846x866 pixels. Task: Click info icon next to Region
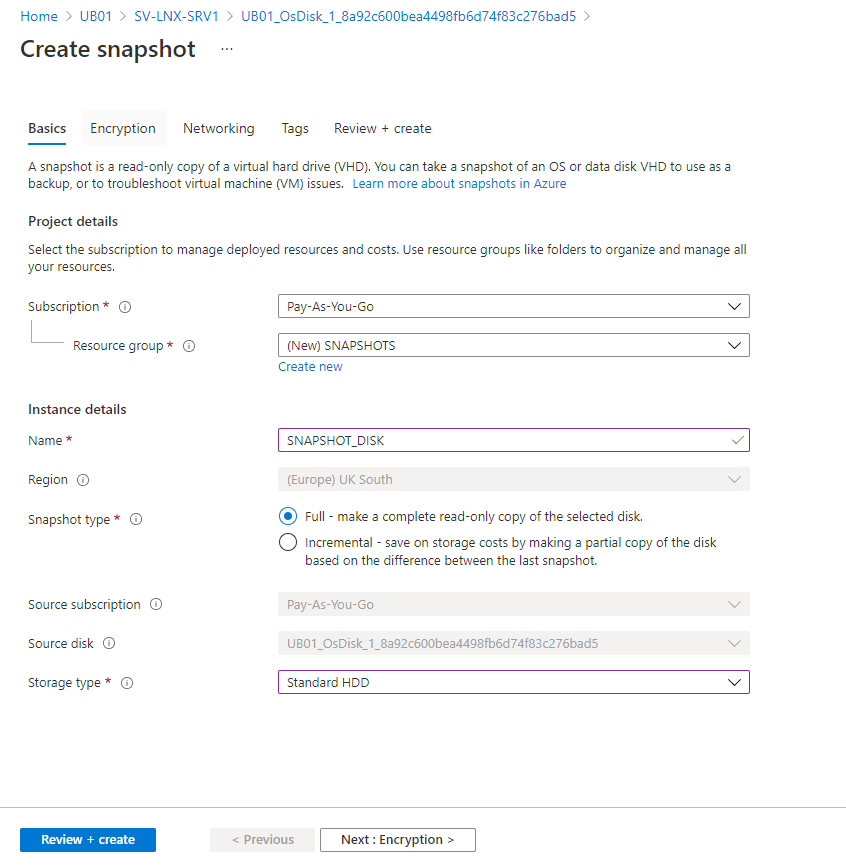83,480
